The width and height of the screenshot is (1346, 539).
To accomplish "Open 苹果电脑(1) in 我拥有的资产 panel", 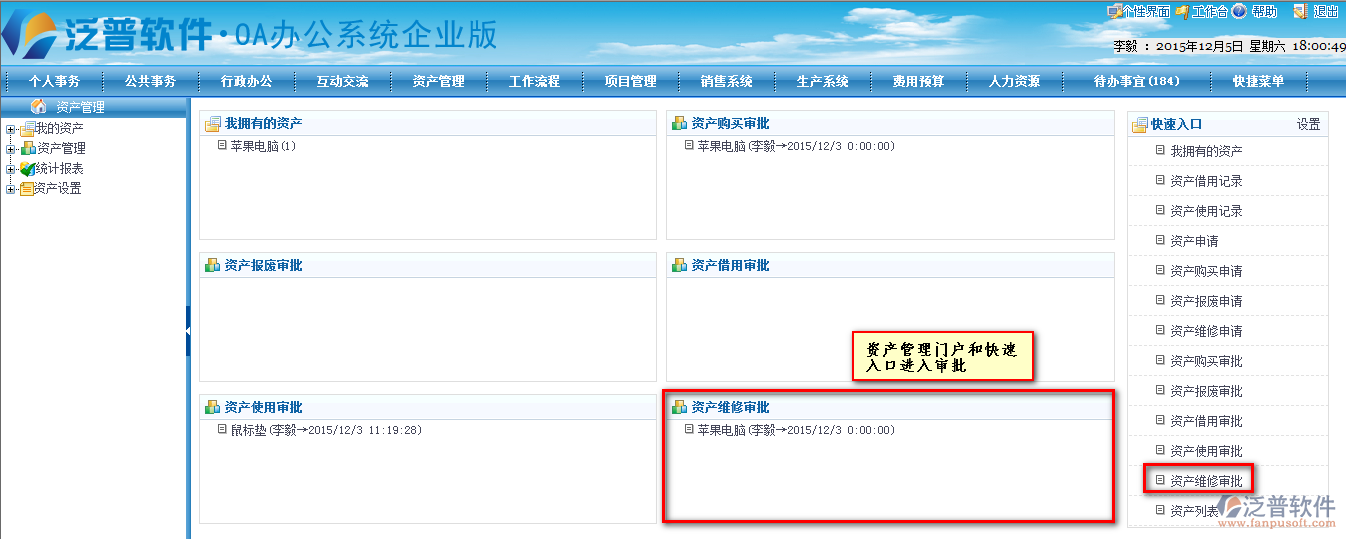I will pyautogui.click(x=263, y=146).
